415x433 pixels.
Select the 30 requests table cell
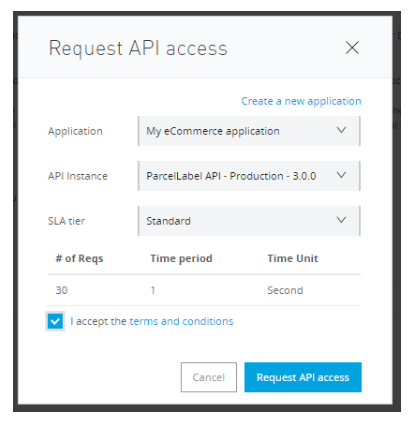(x=62, y=290)
